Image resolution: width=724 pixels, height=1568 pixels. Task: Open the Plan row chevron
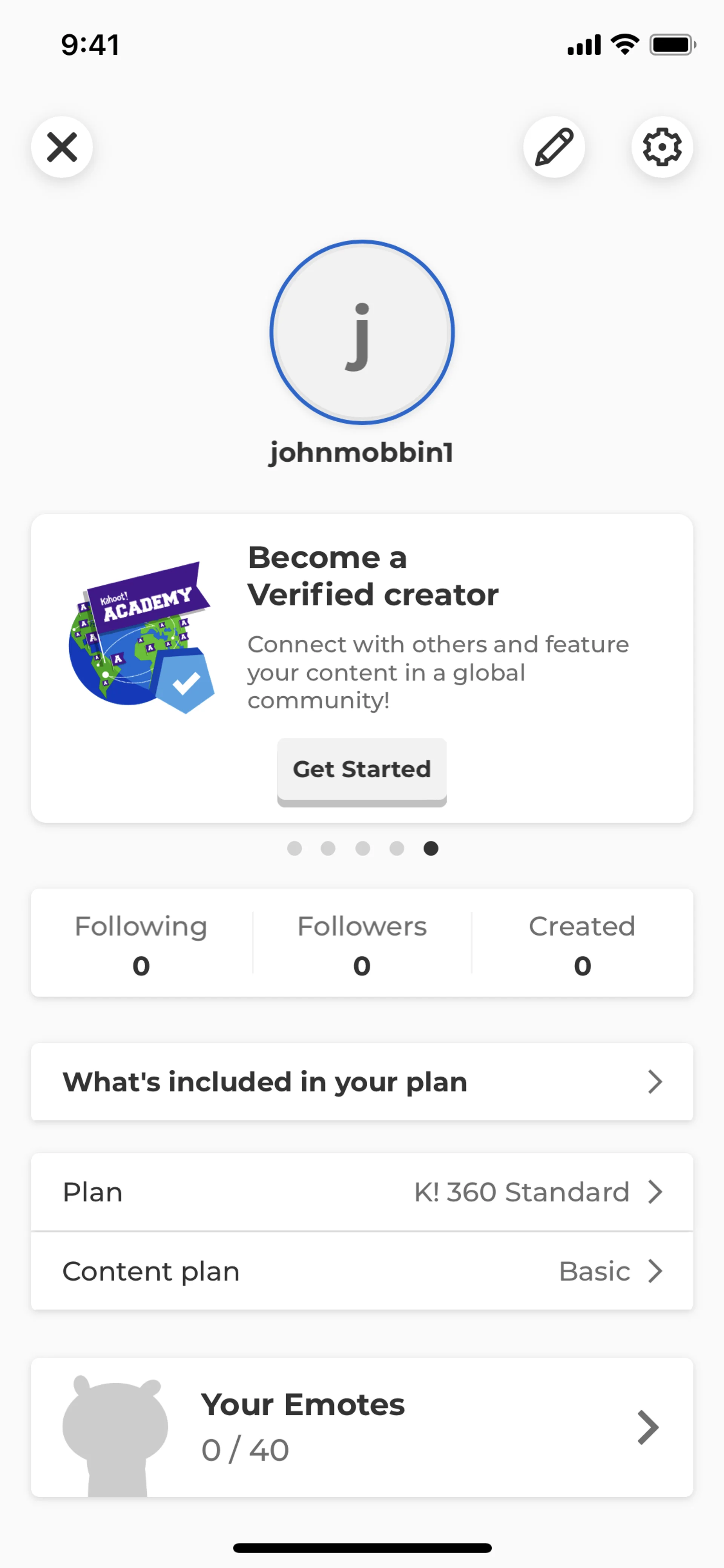(x=655, y=1192)
